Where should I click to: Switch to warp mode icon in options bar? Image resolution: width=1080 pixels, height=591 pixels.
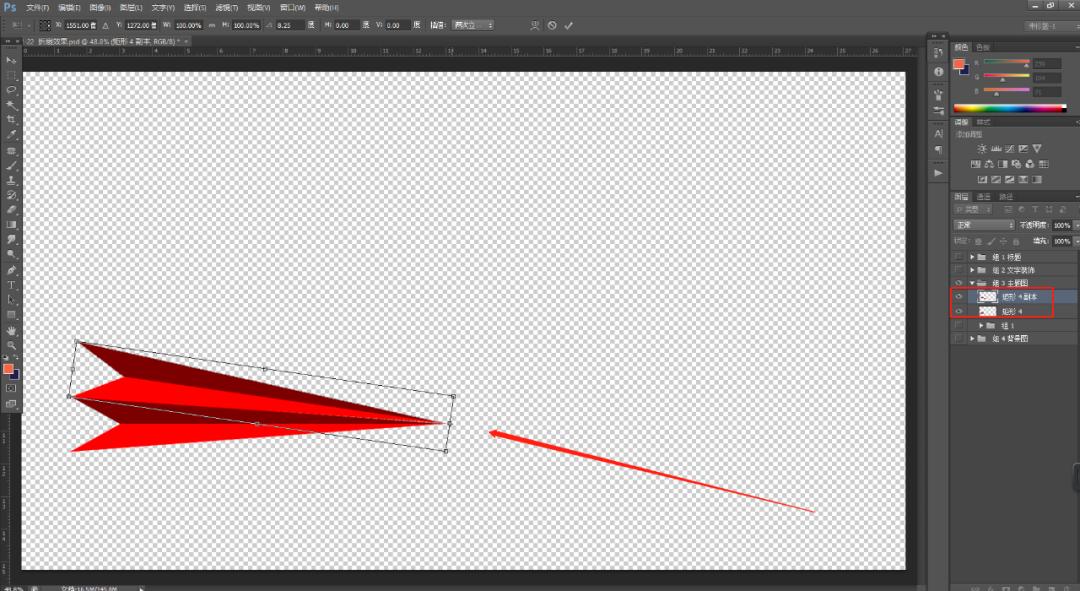point(534,25)
